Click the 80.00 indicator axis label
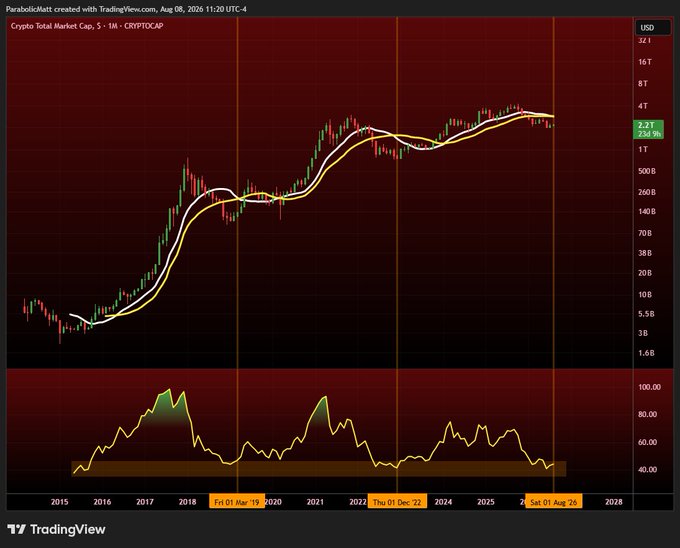 647,414
